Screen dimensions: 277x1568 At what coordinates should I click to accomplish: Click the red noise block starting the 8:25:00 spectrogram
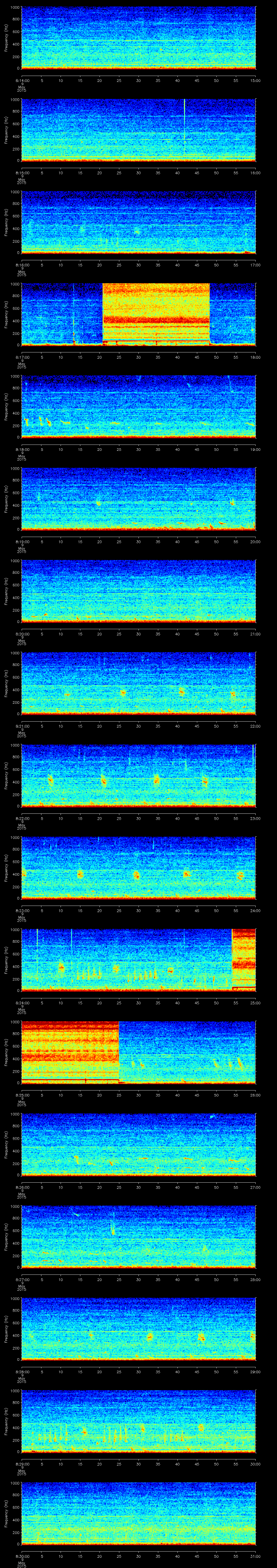[x=70, y=1052]
